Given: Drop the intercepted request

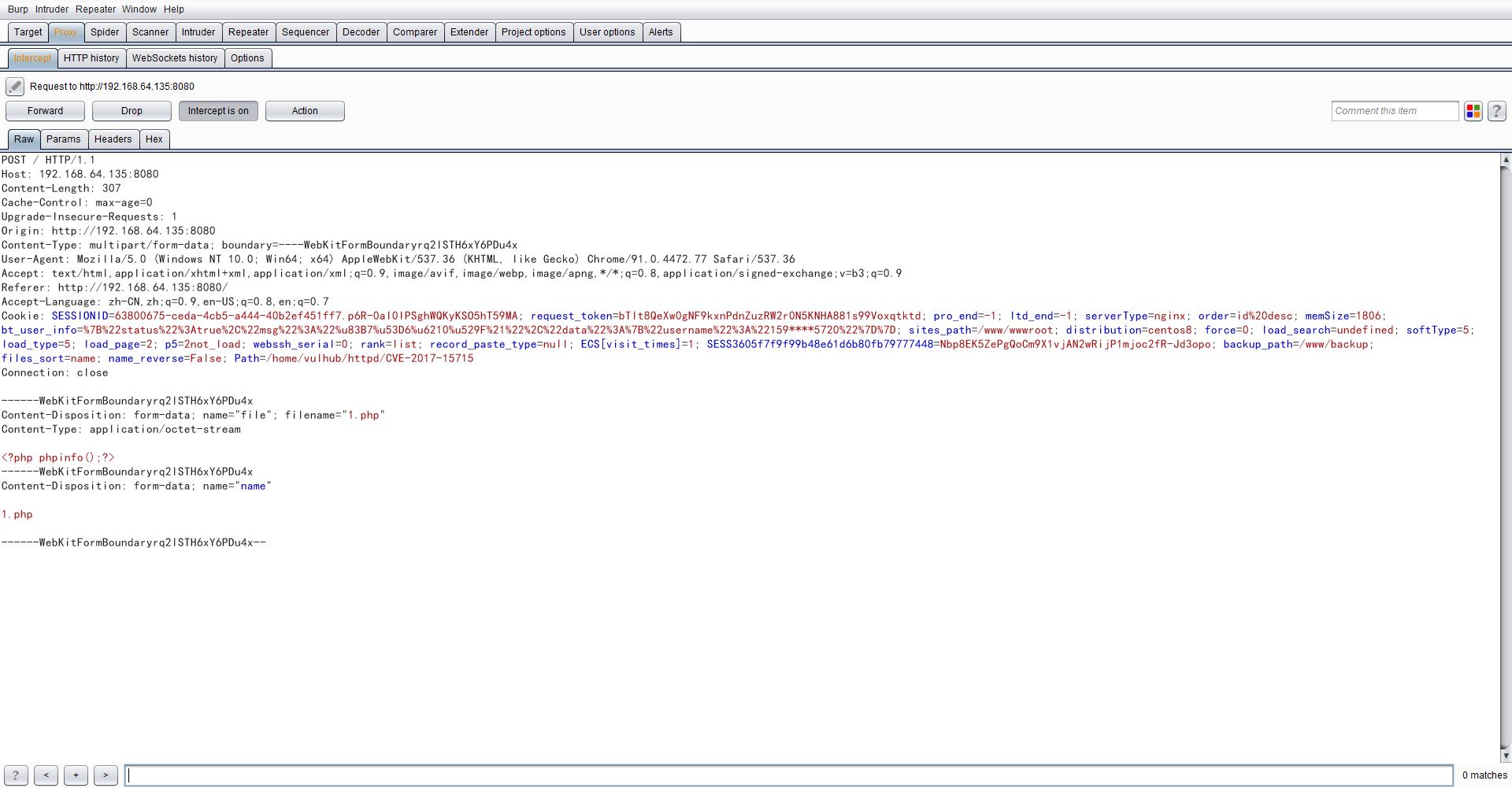Looking at the screenshot, I should [132, 111].
